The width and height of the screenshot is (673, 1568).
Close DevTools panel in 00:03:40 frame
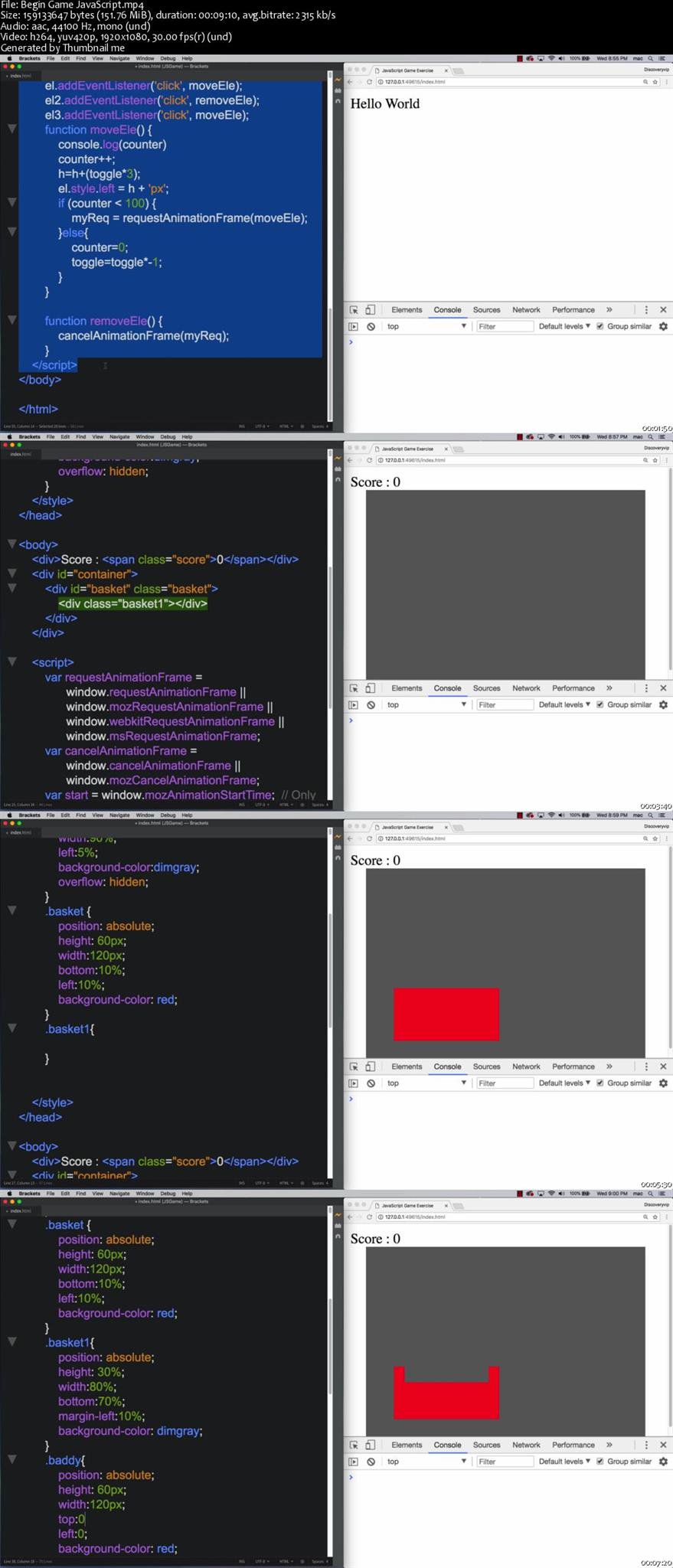pyautogui.click(x=663, y=688)
